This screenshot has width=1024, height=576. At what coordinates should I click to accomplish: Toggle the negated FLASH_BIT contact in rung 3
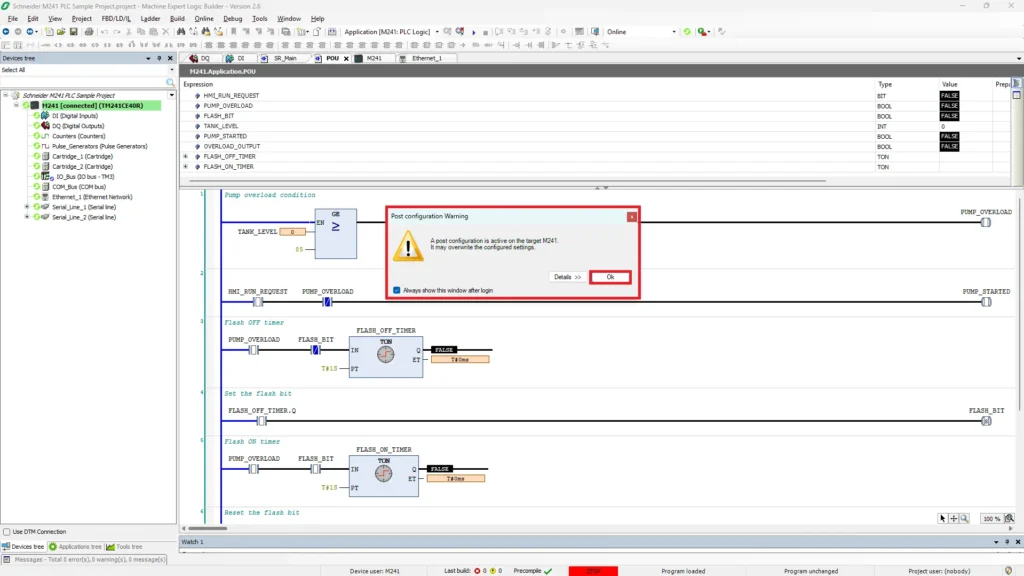[315, 350]
